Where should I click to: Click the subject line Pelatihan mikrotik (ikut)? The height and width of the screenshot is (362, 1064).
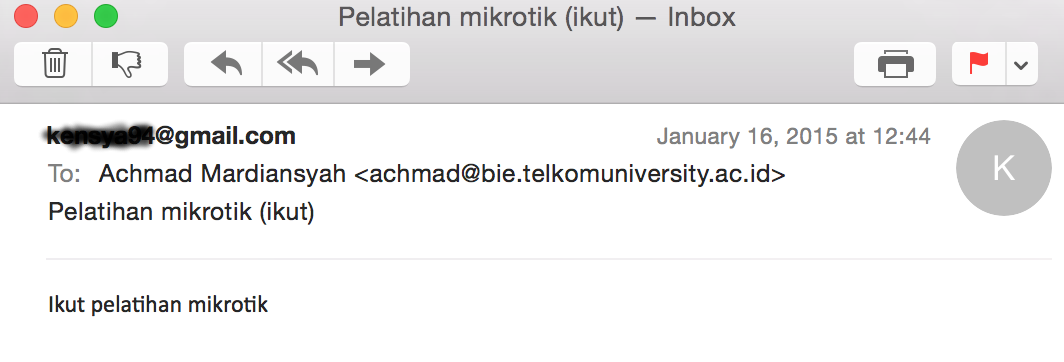tap(181, 213)
